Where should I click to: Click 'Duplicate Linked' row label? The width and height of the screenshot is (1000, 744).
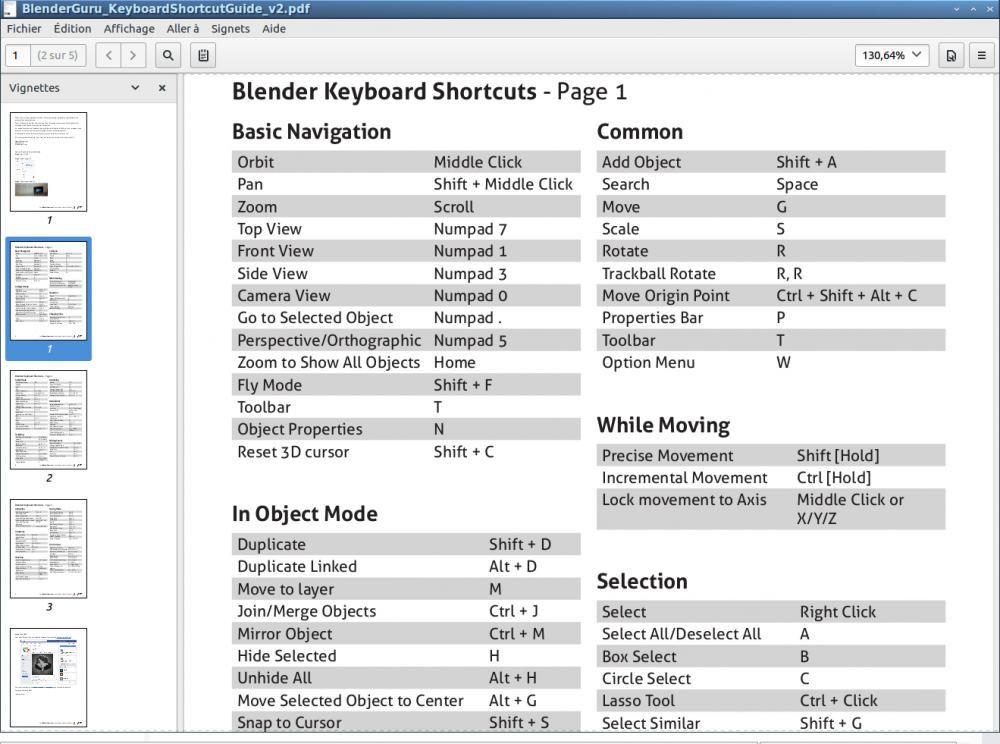[x=297, y=567]
